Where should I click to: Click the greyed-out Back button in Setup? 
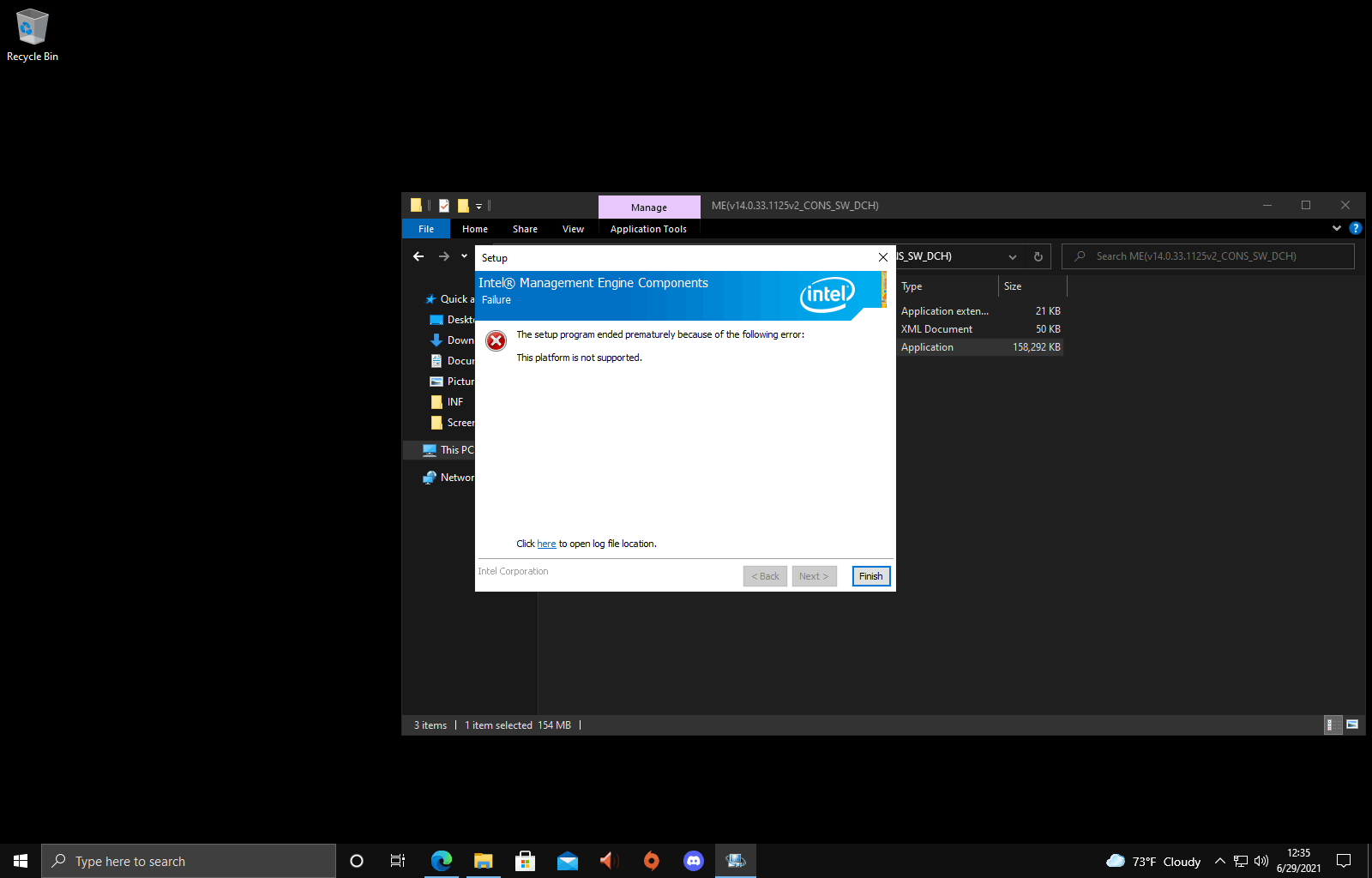(765, 576)
